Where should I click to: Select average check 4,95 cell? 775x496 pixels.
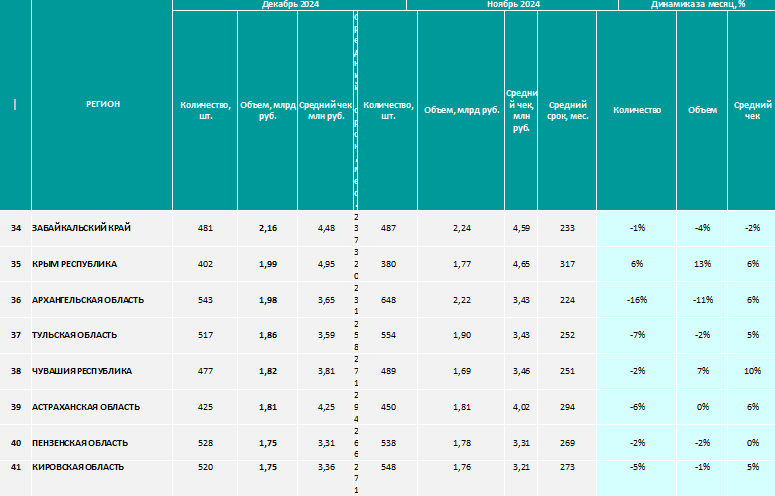pos(326,264)
